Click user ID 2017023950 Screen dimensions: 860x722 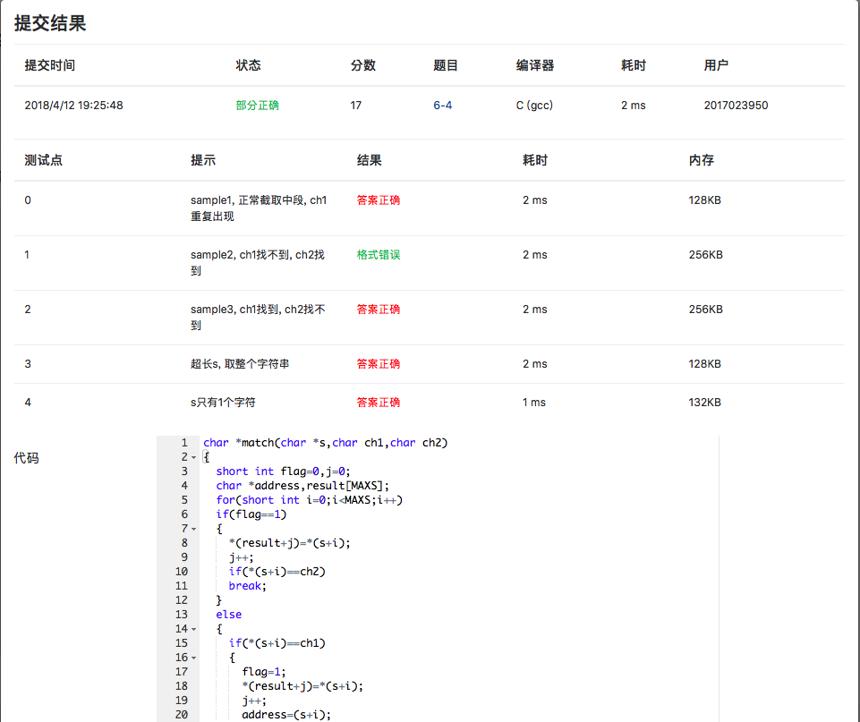click(x=736, y=105)
